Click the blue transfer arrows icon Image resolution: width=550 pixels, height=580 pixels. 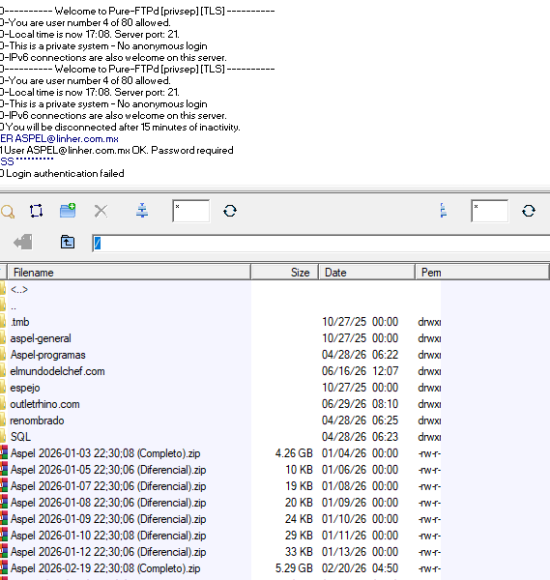(142, 211)
